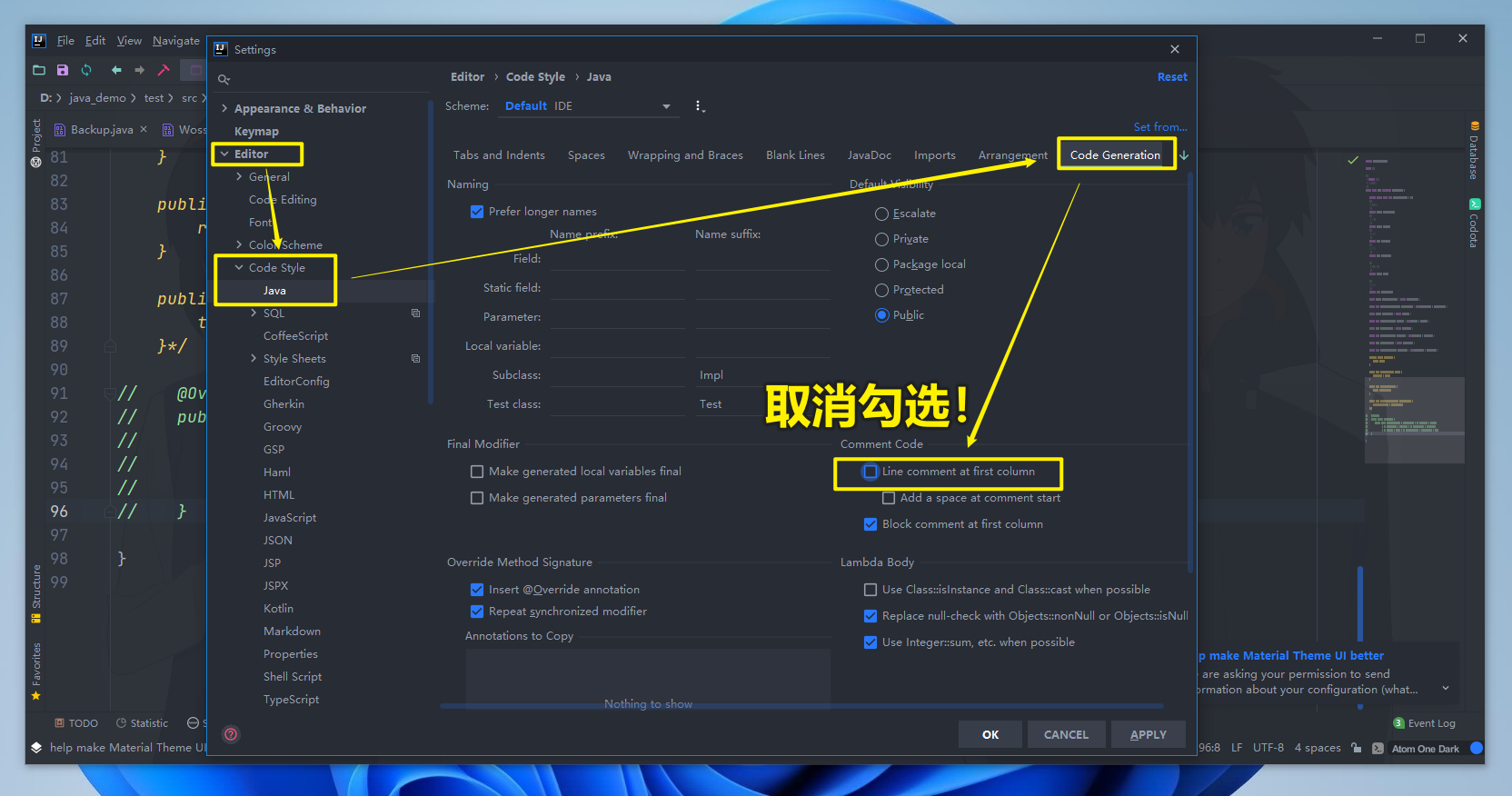
Task: Open the Scheme Default IDE dropdown
Action: 588,106
